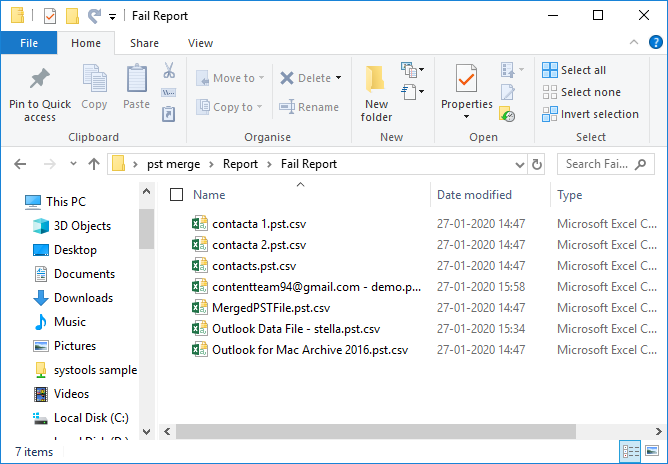Click the Redo arrow in title bar
Screen dimensions: 668x464
click(x=94, y=16)
